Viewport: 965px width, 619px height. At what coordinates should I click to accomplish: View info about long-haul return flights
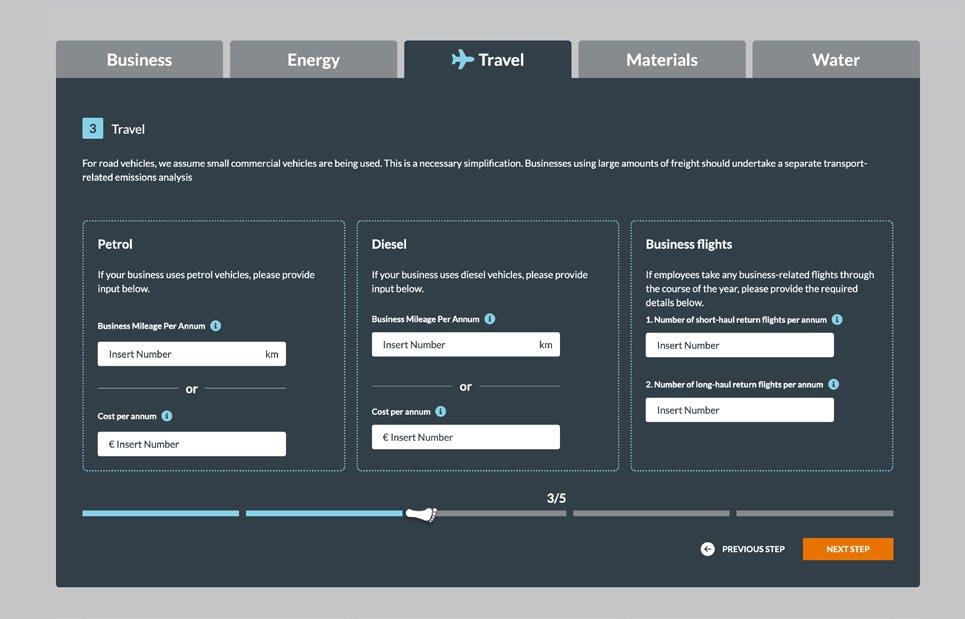pyautogui.click(x=834, y=384)
